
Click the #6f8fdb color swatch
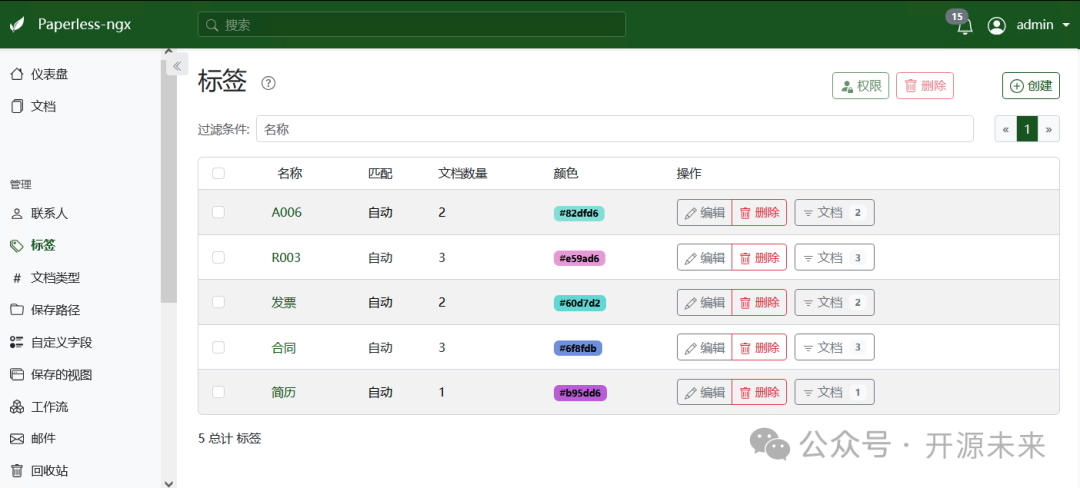(578, 348)
